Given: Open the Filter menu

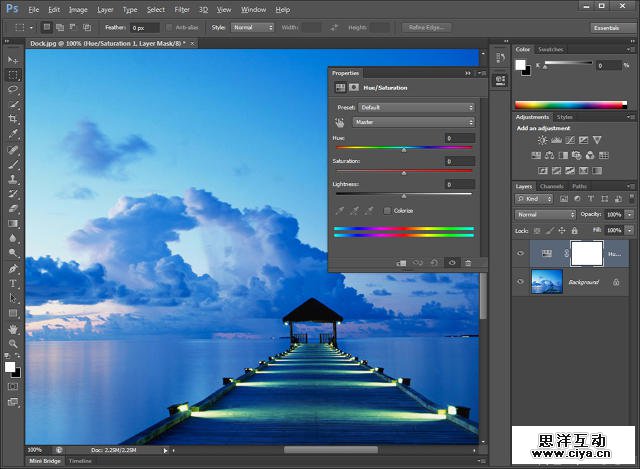Looking at the screenshot, I should click(182, 9).
